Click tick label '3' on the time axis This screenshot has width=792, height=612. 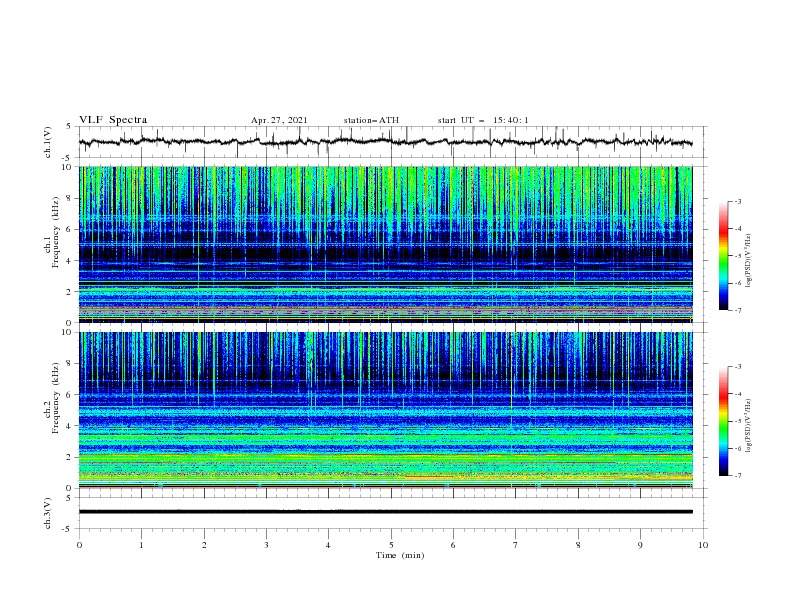266,545
